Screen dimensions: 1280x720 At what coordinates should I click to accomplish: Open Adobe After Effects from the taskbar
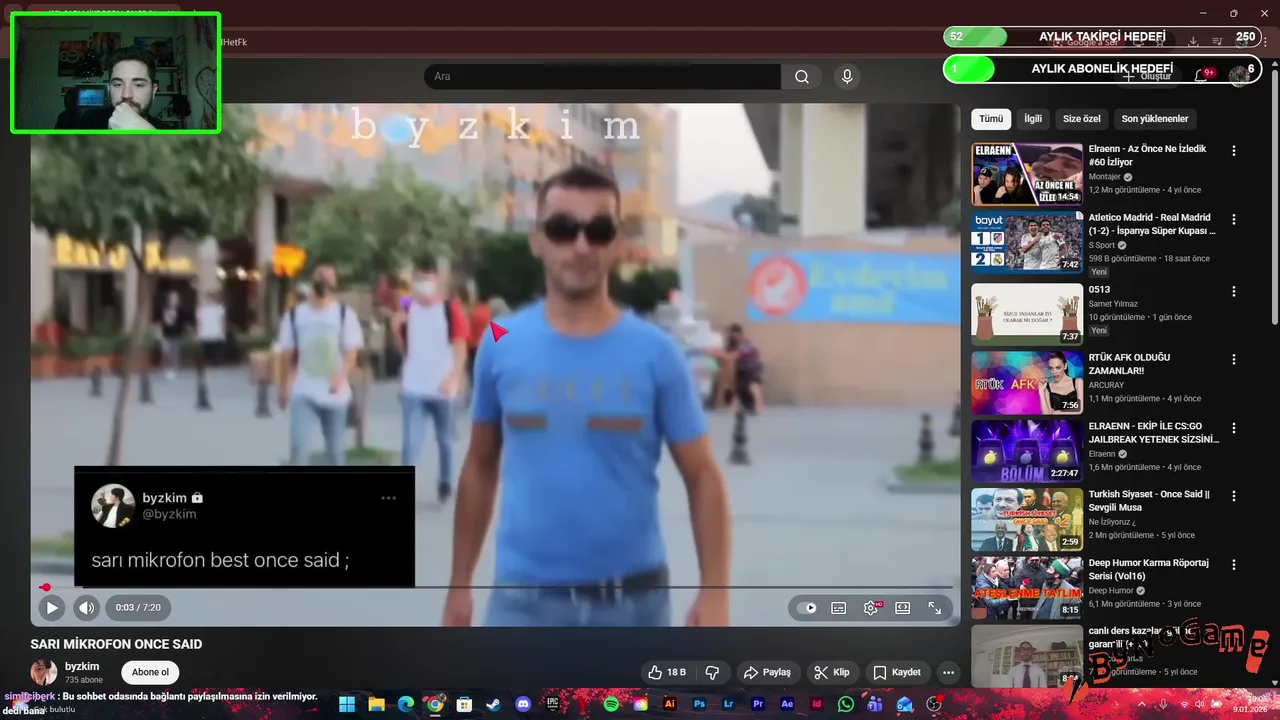[787, 704]
